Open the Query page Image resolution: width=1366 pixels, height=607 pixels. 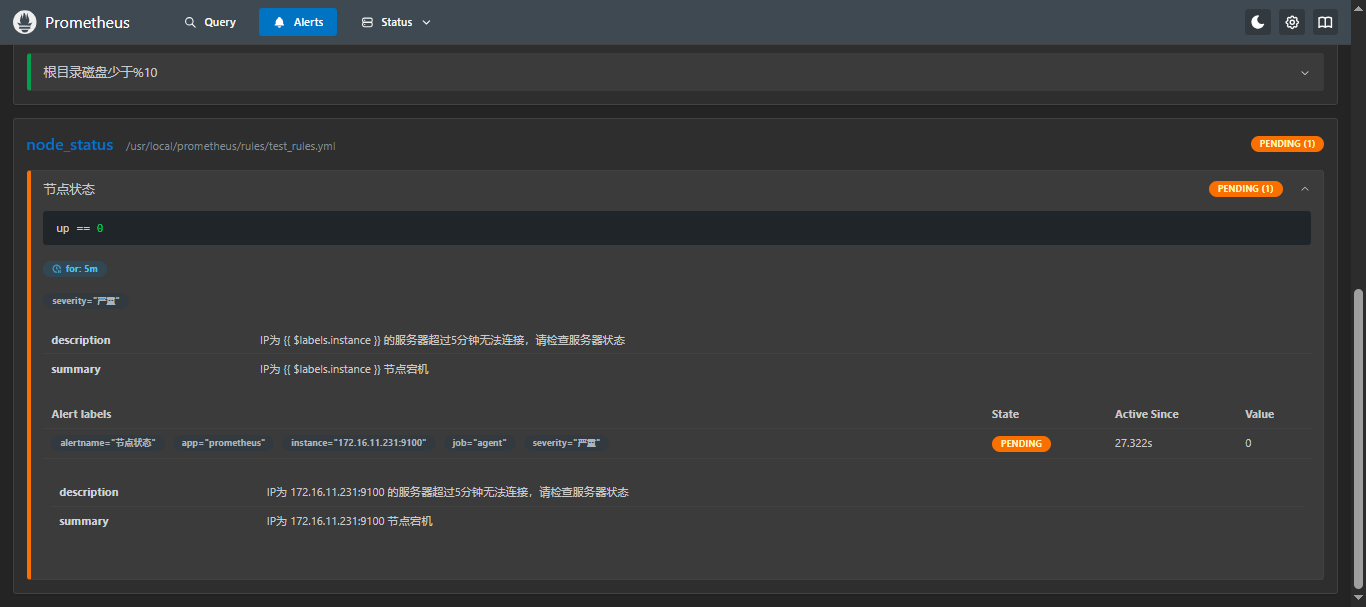pos(210,22)
